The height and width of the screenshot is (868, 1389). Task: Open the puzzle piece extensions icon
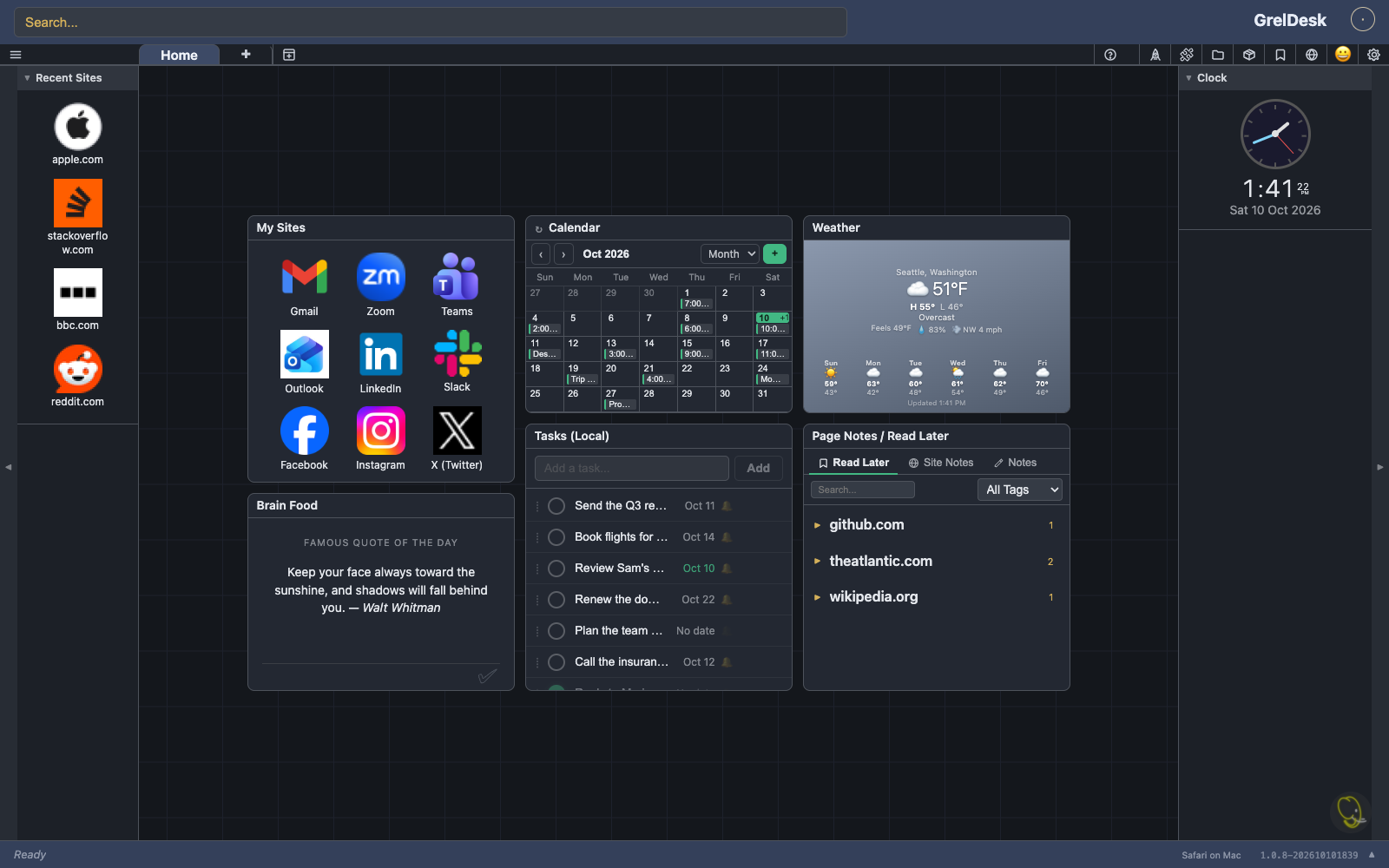click(x=1187, y=55)
